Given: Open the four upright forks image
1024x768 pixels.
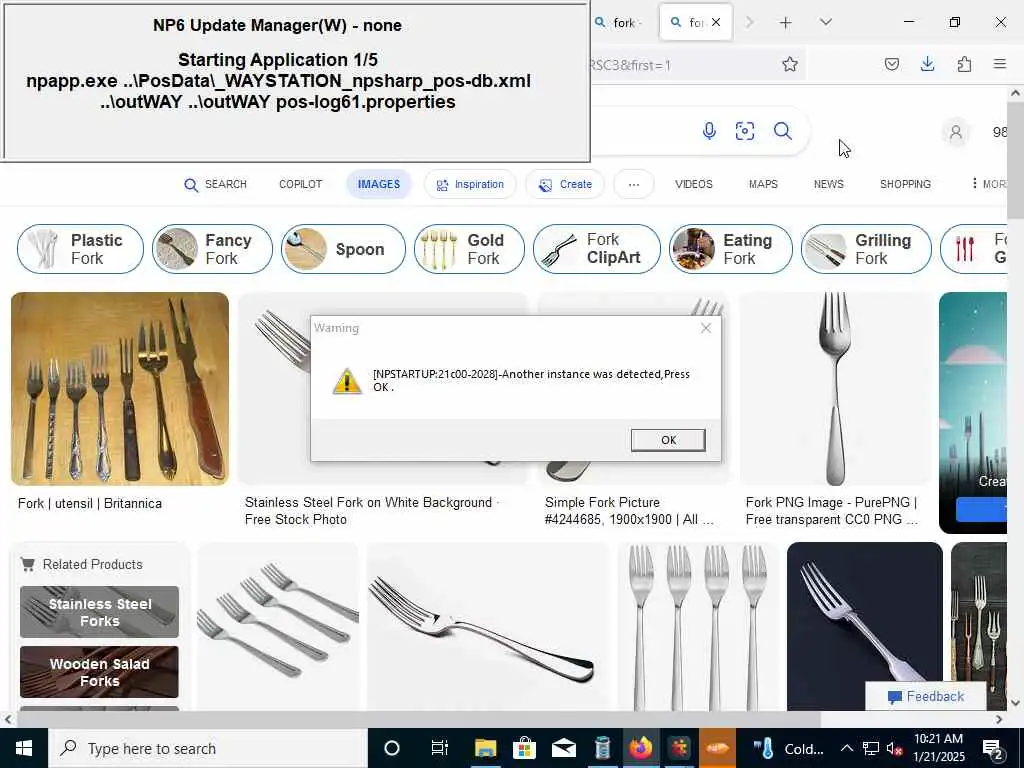Looking at the screenshot, I should (698, 626).
